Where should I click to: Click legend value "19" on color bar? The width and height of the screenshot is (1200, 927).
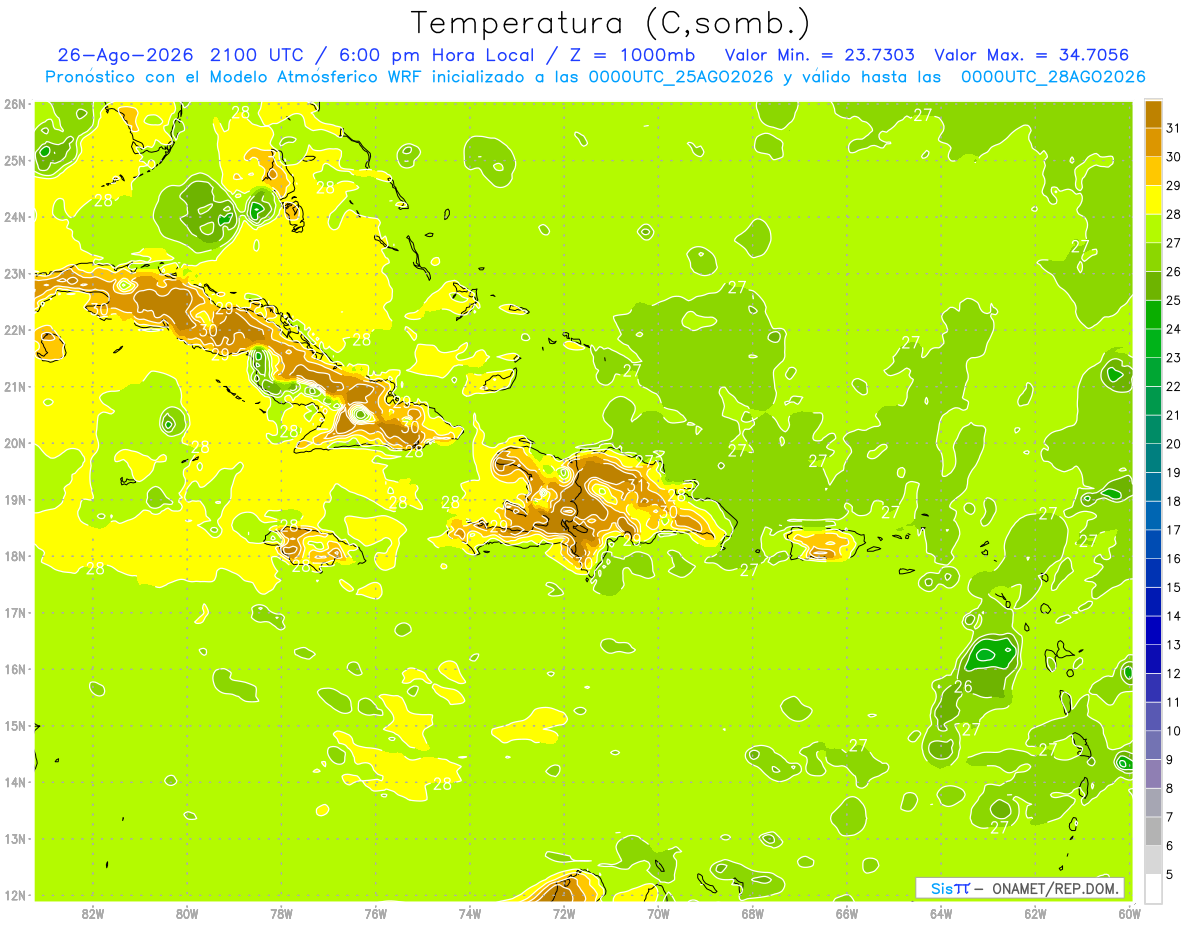[1173, 472]
